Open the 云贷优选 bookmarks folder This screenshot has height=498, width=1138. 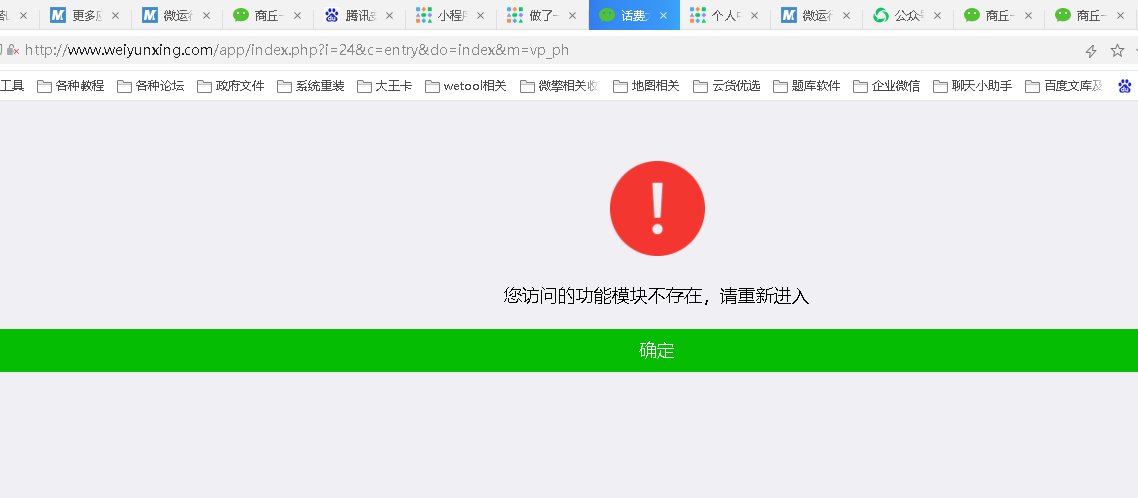(727, 86)
